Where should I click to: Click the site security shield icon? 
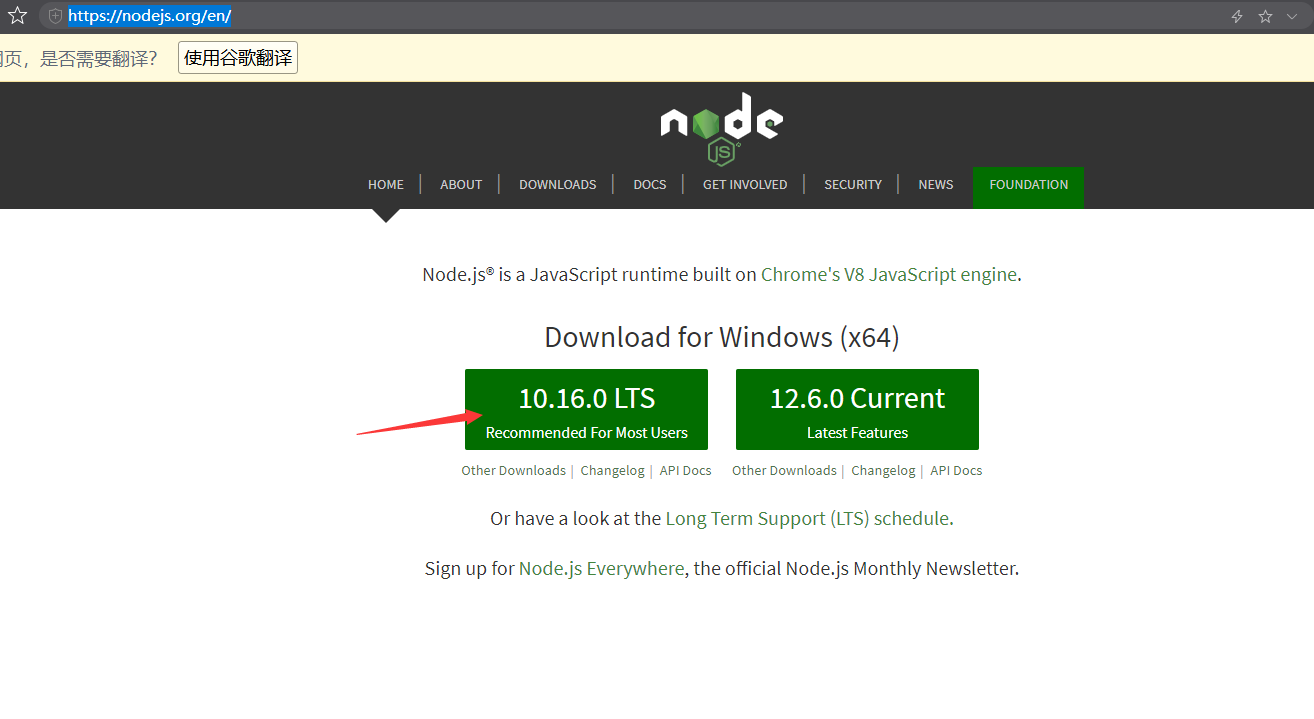tap(55, 16)
